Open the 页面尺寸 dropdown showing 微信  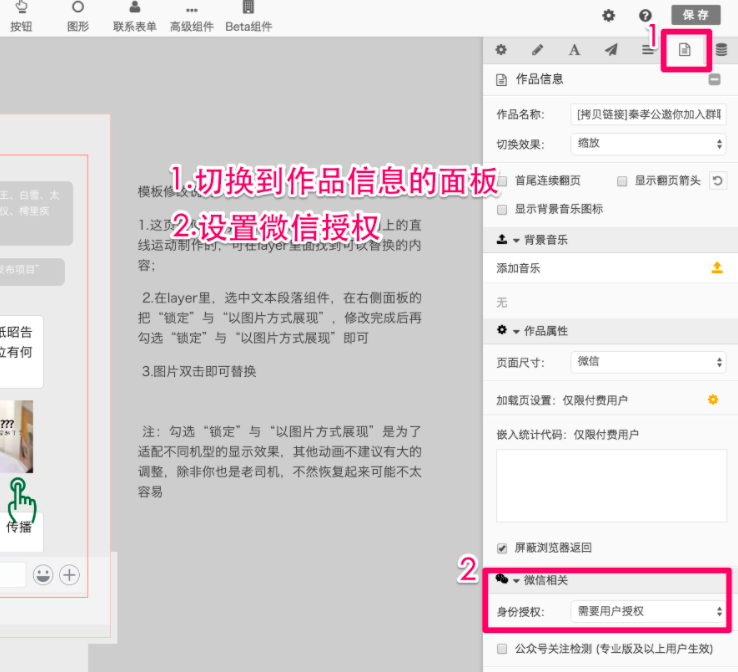[648, 361]
